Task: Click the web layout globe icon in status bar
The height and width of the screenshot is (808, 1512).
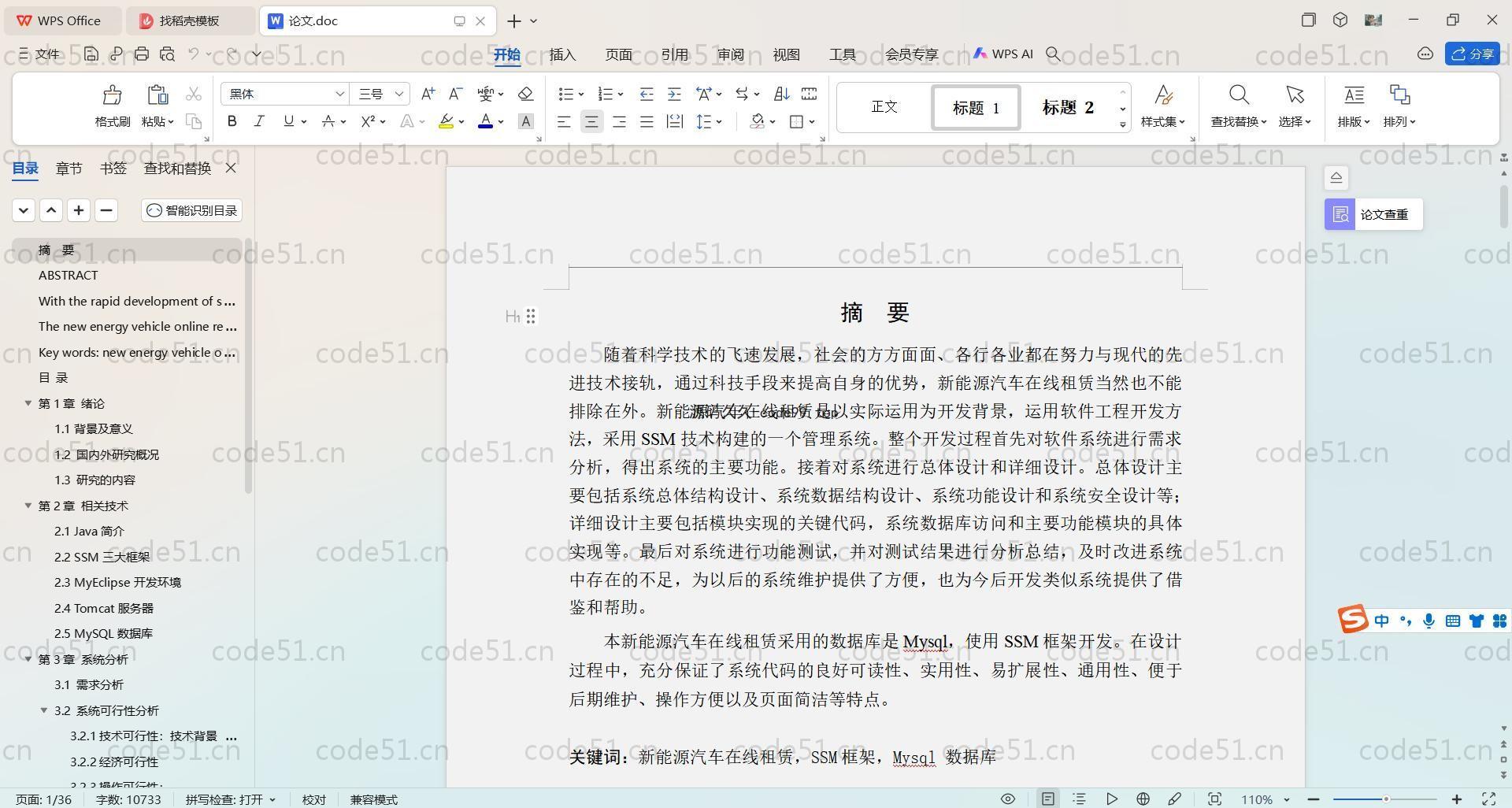Action: point(1143,799)
